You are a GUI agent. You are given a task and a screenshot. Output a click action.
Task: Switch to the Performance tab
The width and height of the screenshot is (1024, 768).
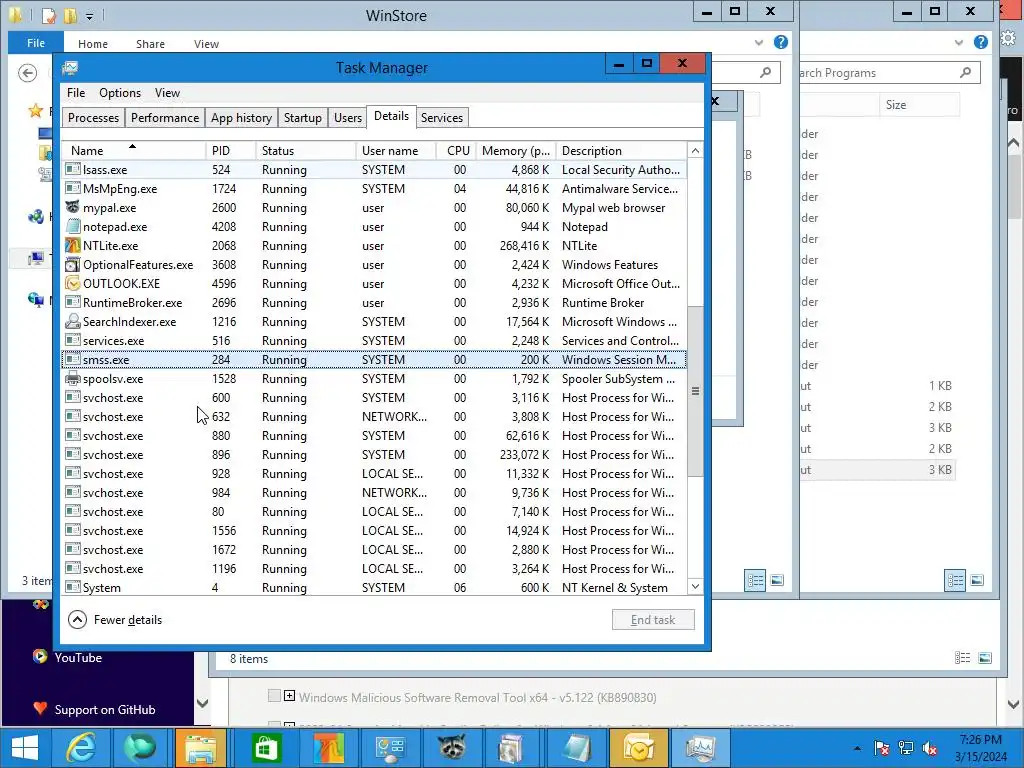[x=165, y=118]
